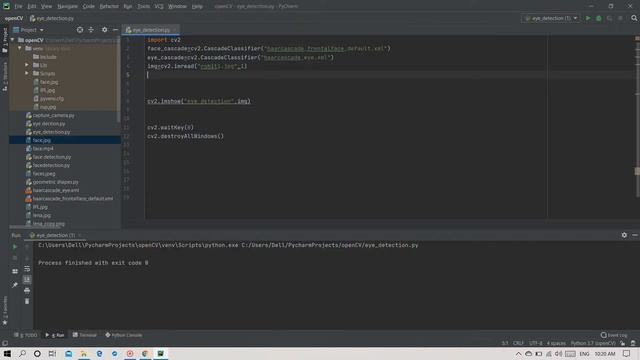The width and height of the screenshot is (640, 360).
Task: Rerun the script in Run panel
Action: (15, 247)
